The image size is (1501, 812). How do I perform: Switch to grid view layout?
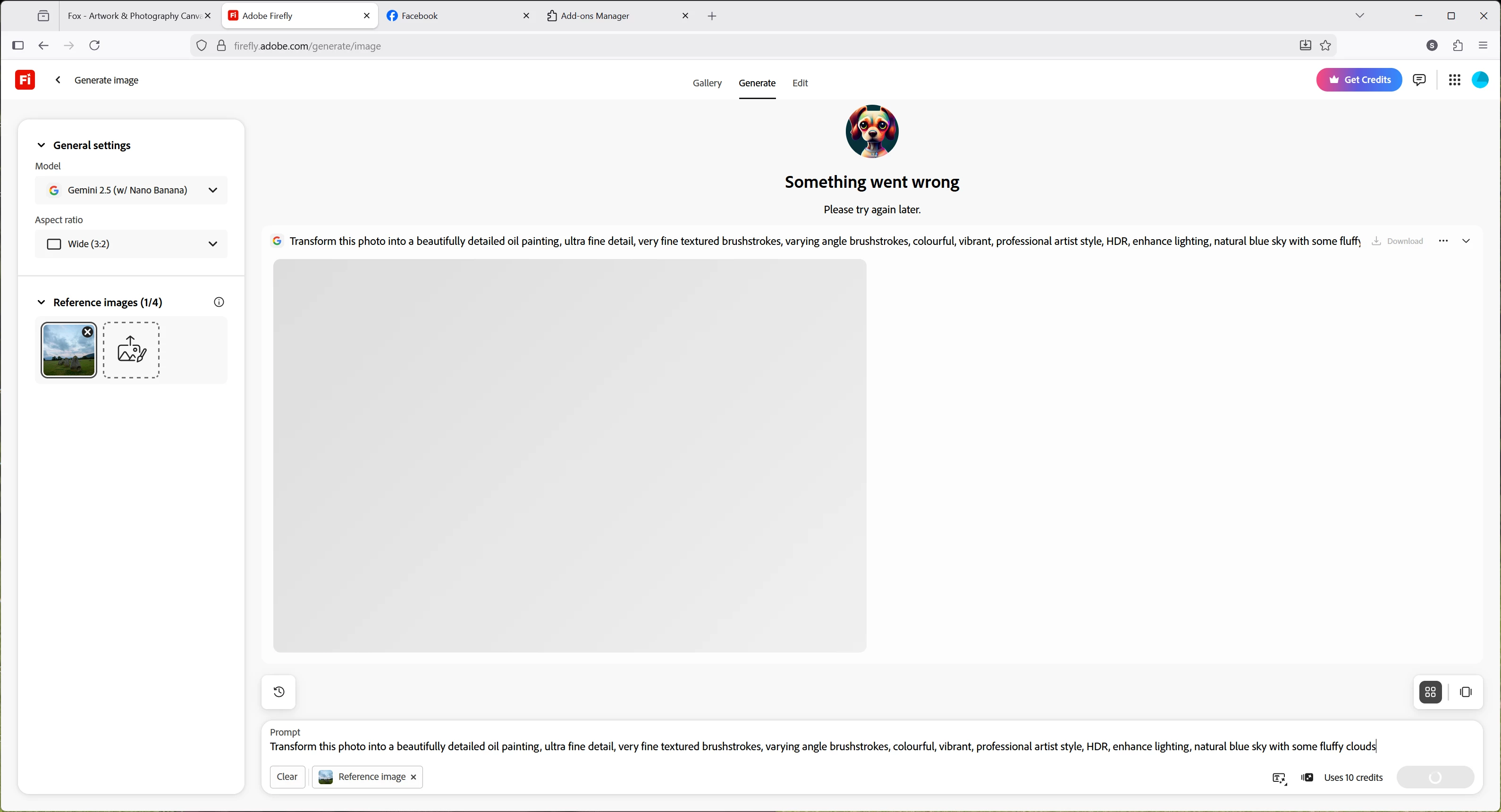tap(1431, 692)
